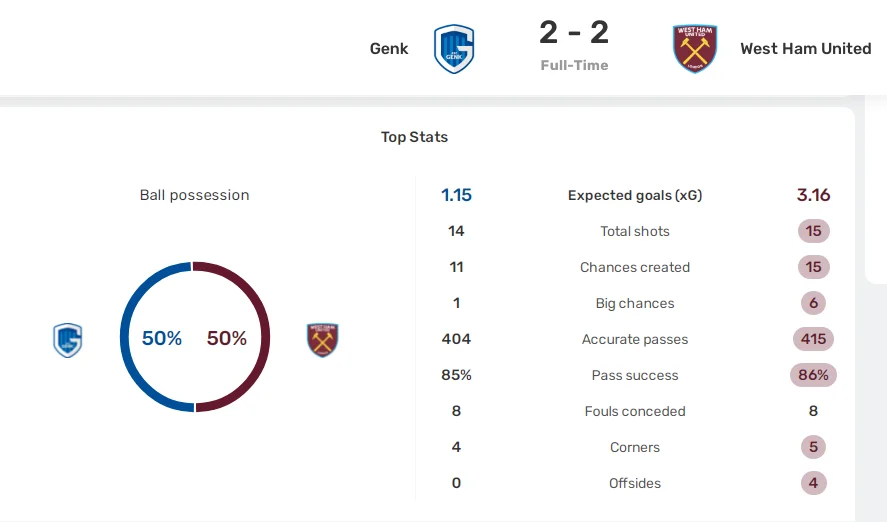Click the Offsides stat label

tap(635, 483)
